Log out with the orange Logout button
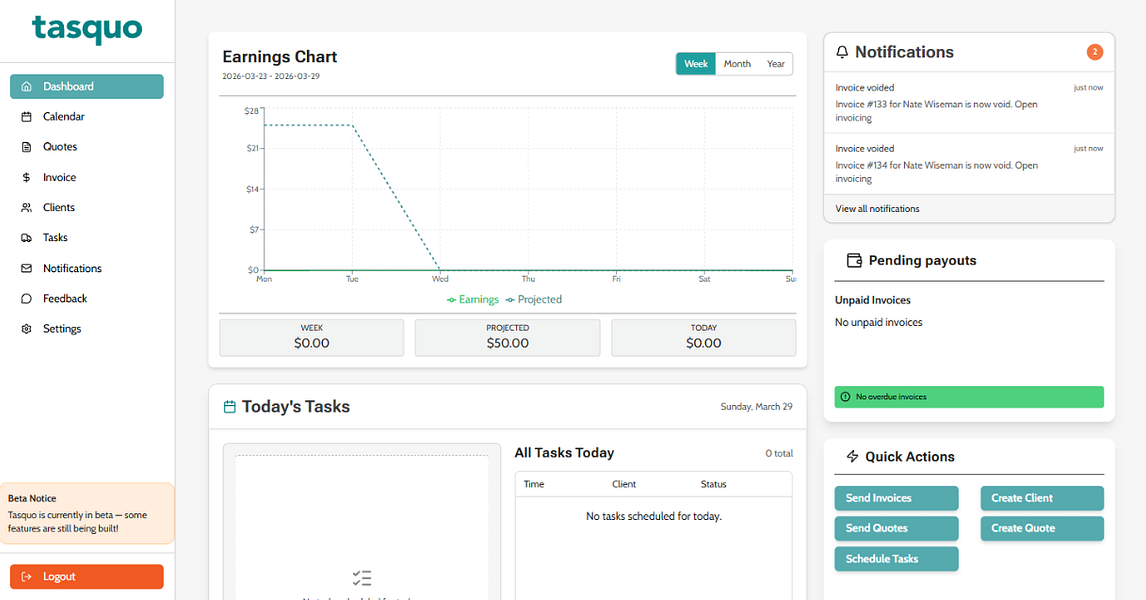Image resolution: width=1146 pixels, height=600 pixels. (x=87, y=577)
